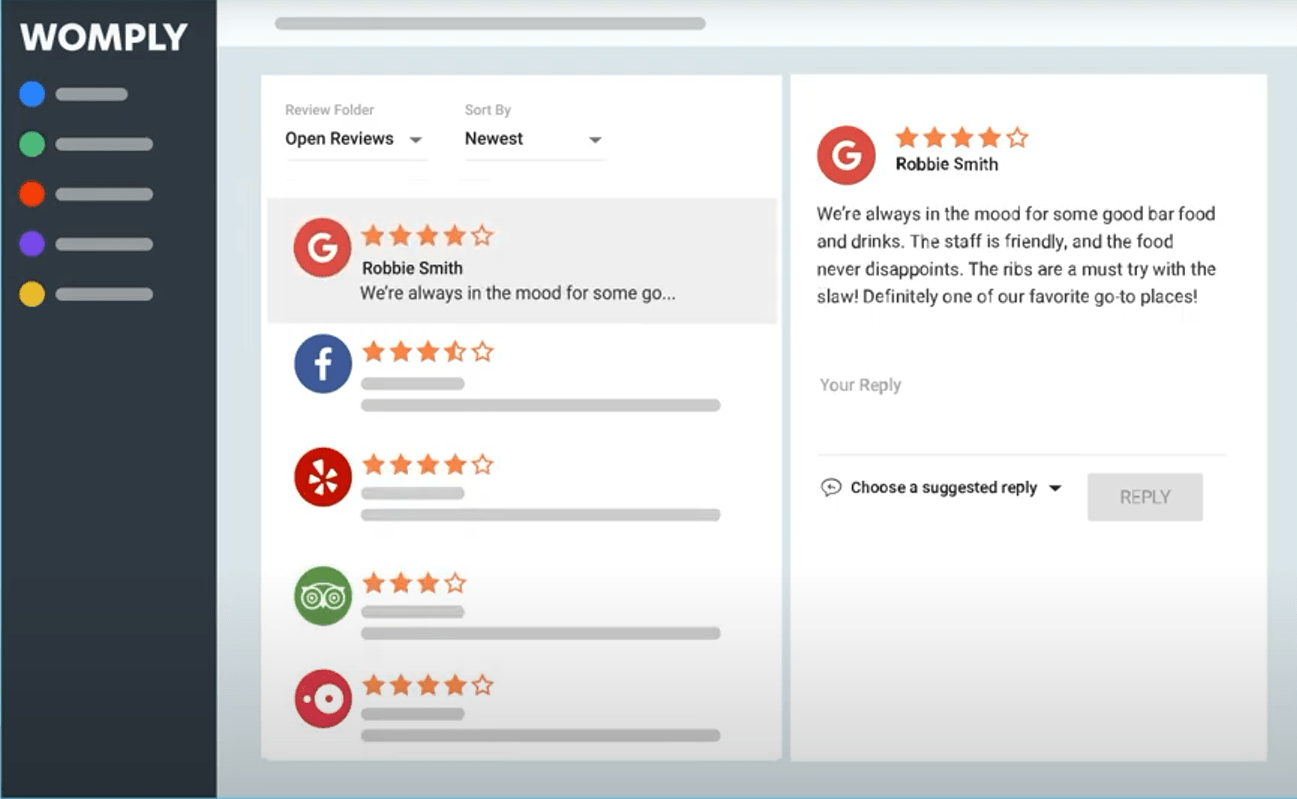Viewport: 1297px width, 799px height.
Task: Open the OpenTable review icon
Action: coord(322,699)
